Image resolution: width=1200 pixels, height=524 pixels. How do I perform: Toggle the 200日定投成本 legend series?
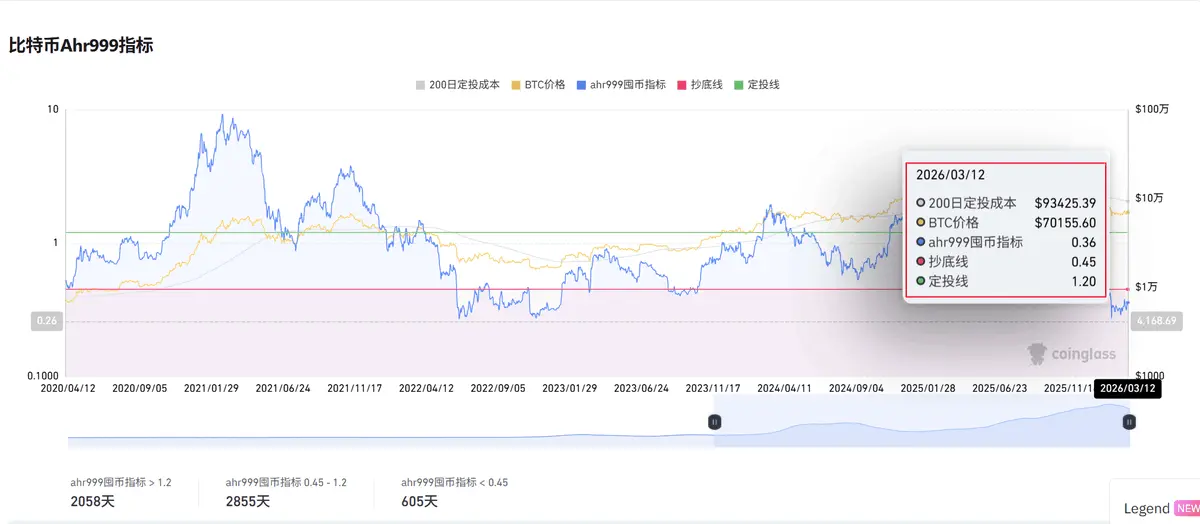(x=458, y=85)
